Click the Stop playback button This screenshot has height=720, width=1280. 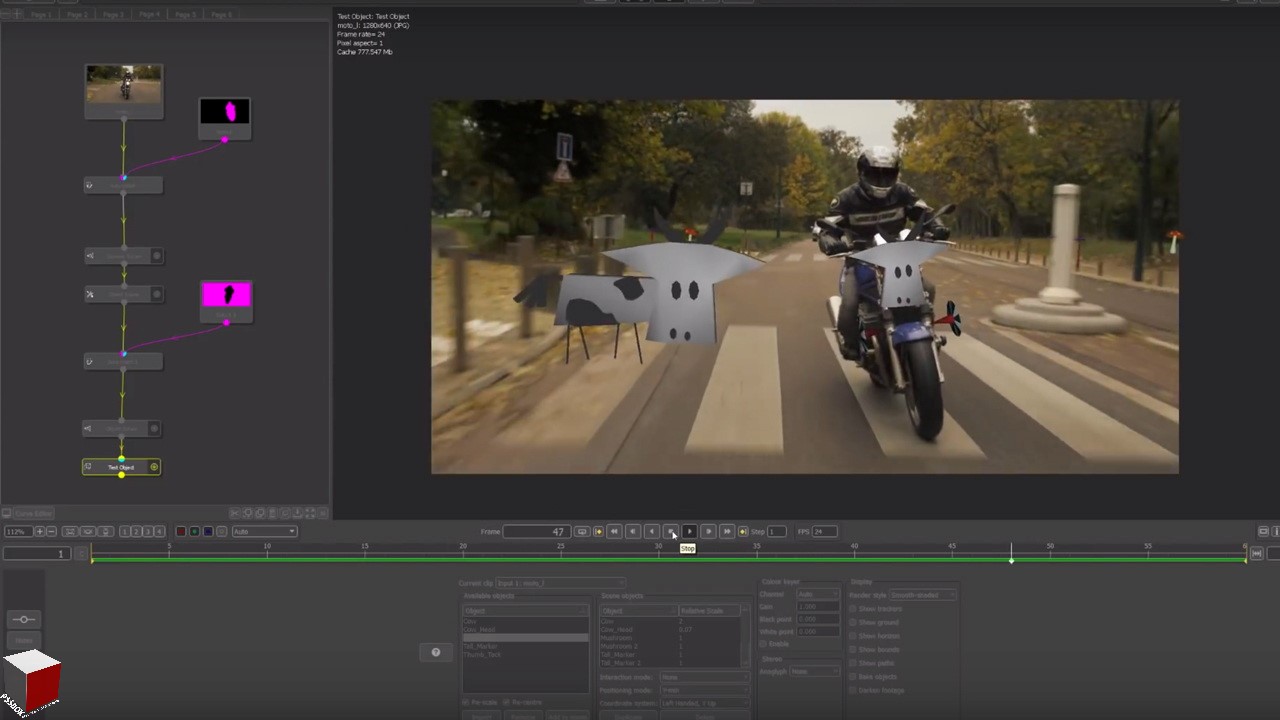coord(670,531)
